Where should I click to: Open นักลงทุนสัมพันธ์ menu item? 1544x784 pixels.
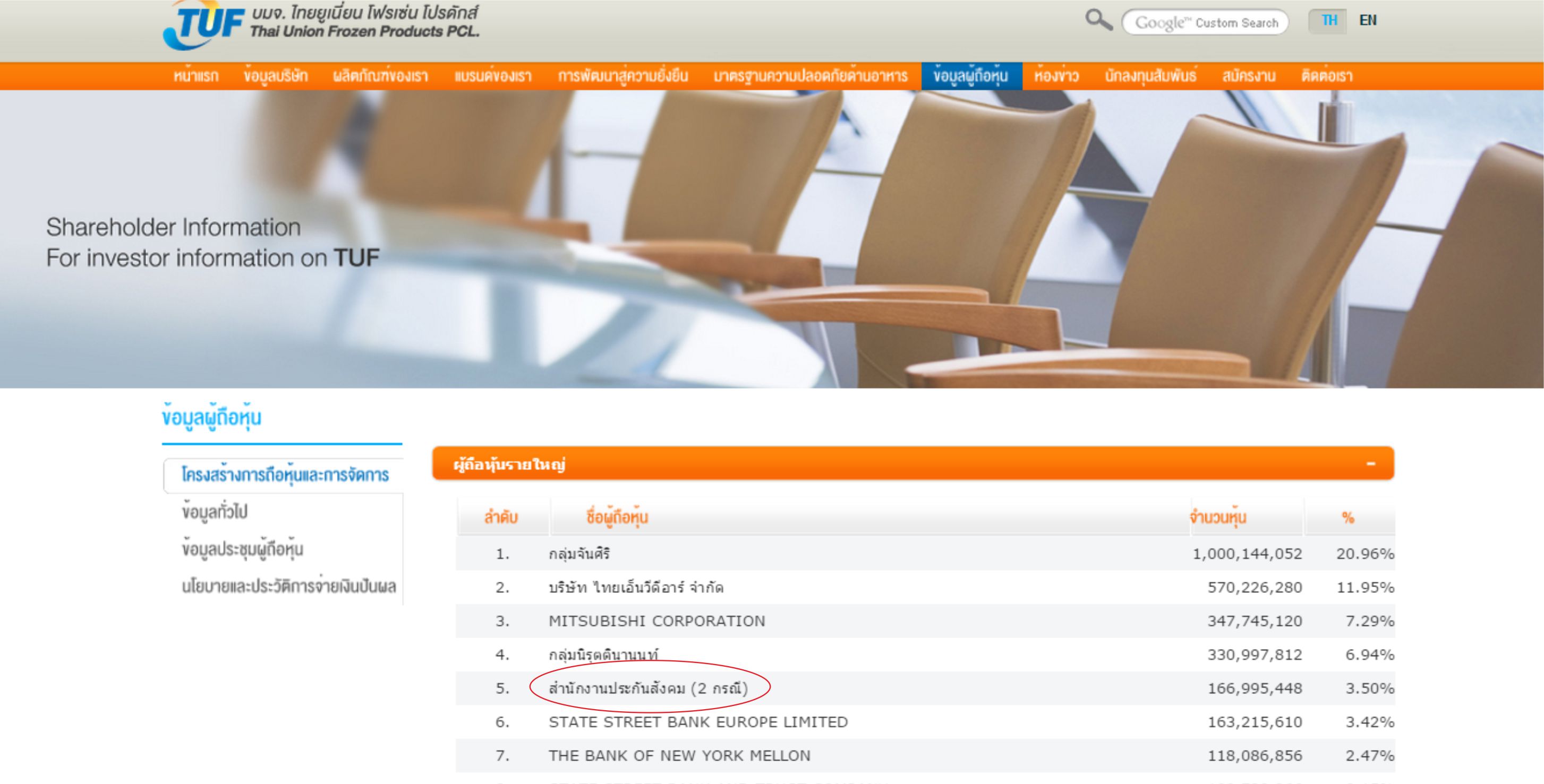tap(1150, 76)
